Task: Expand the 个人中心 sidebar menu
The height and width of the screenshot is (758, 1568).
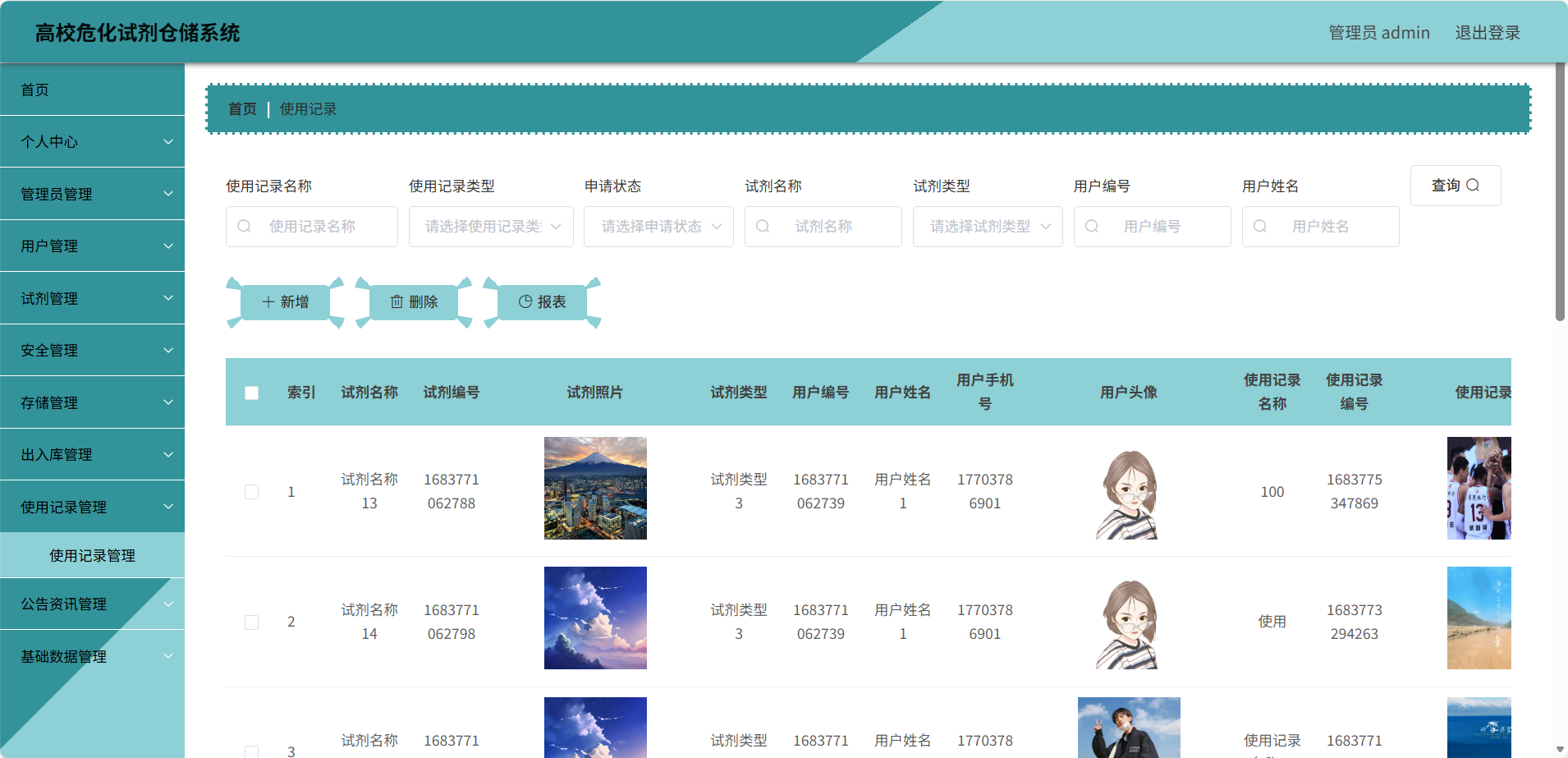Action: [92, 142]
